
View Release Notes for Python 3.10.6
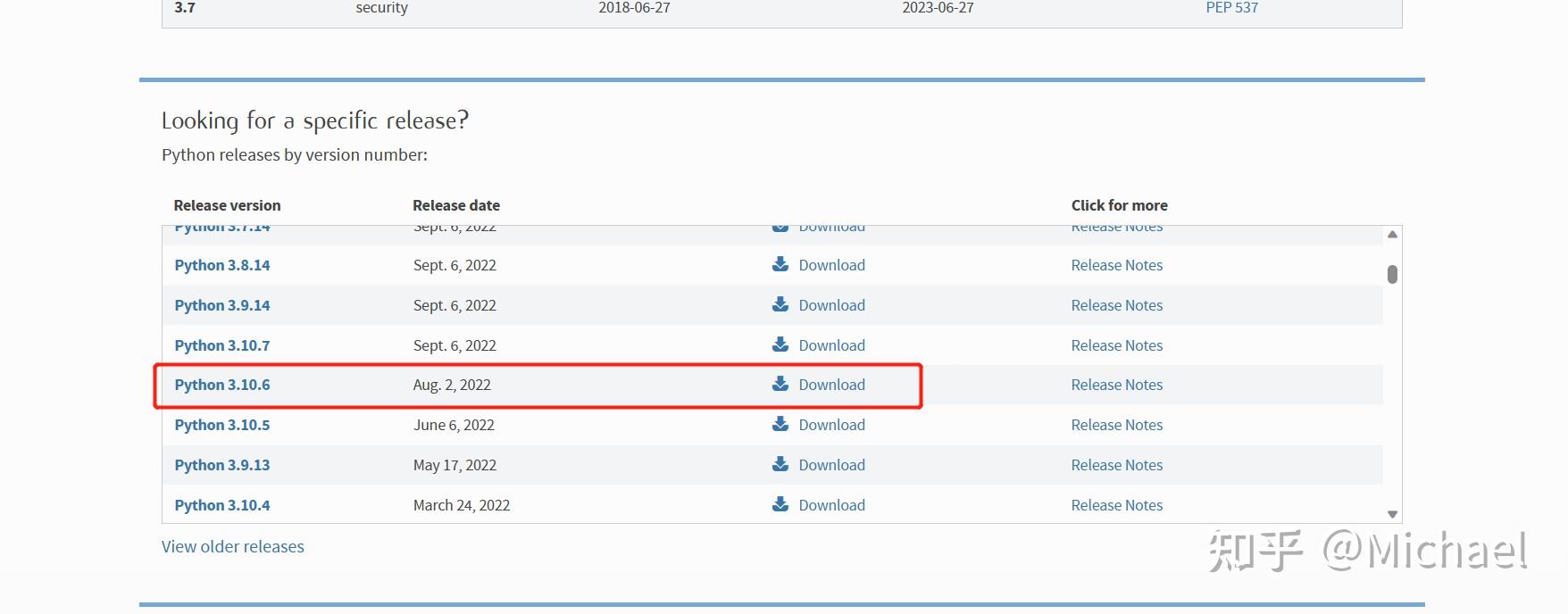pos(1117,385)
